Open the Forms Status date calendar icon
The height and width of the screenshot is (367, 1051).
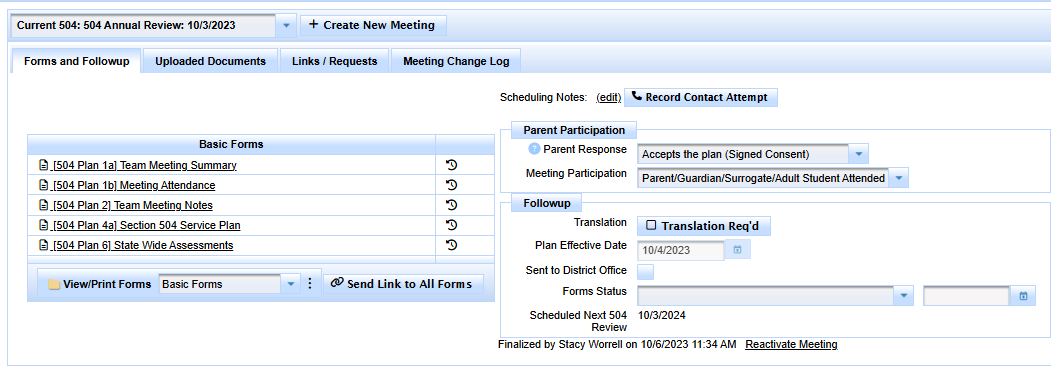(1023, 295)
